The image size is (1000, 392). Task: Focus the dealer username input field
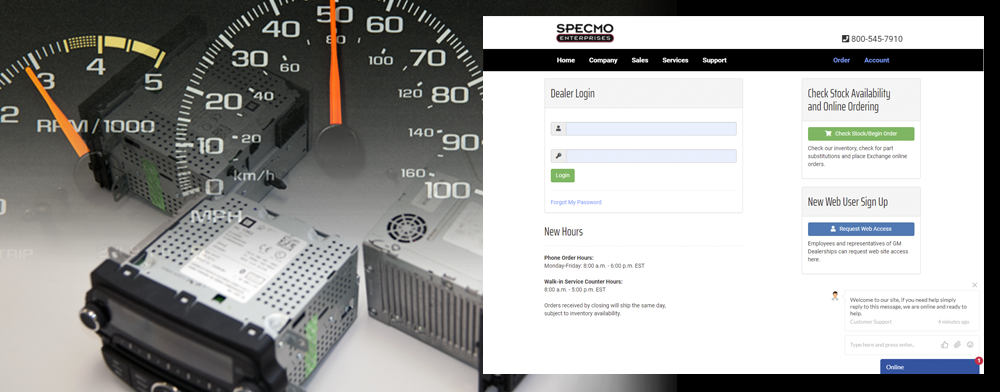[x=651, y=129]
